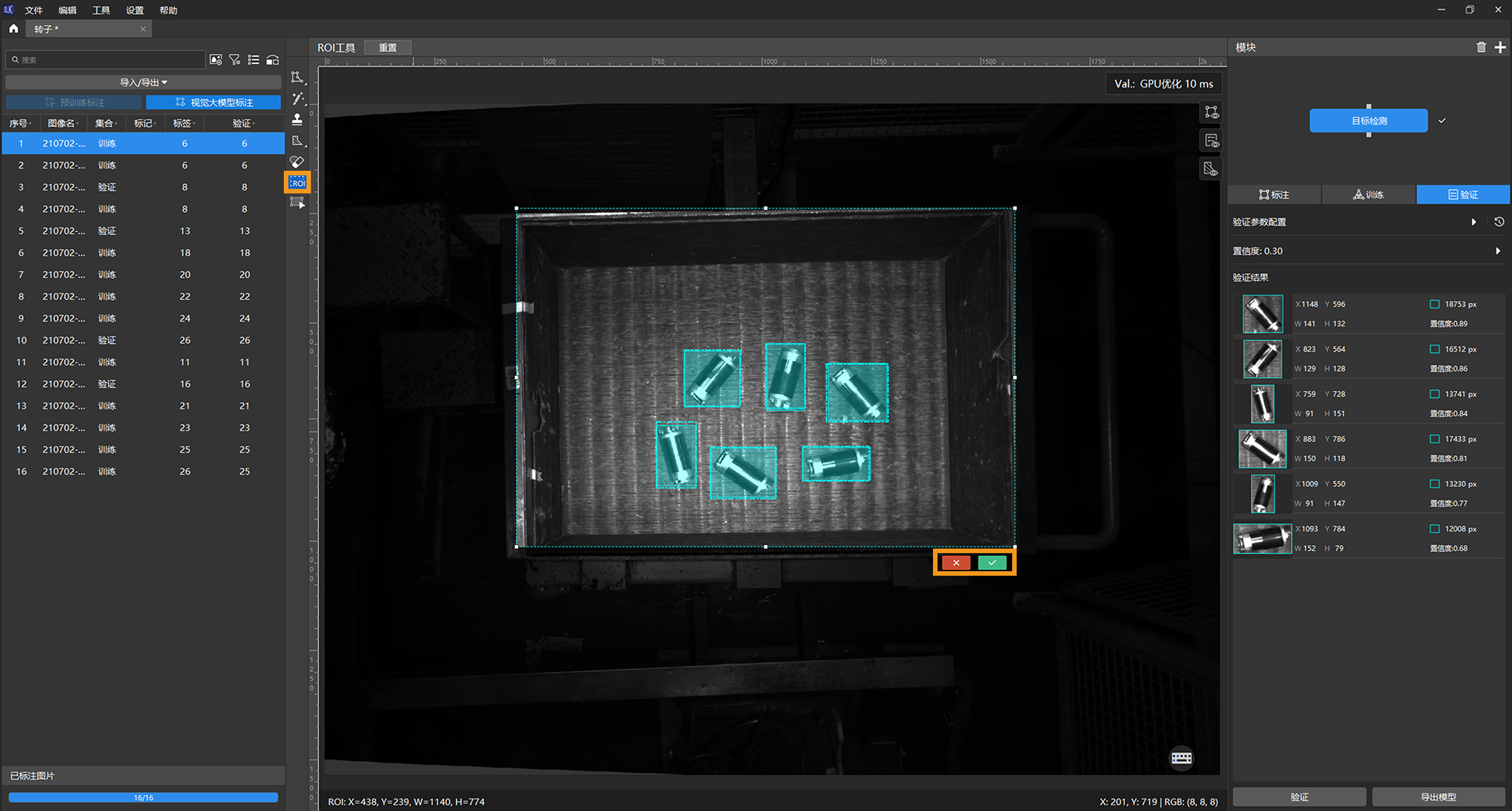The height and width of the screenshot is (811, 1512).
Task: Expand the 验证参数配置 section arrow
Action: tap(1473, 222)
